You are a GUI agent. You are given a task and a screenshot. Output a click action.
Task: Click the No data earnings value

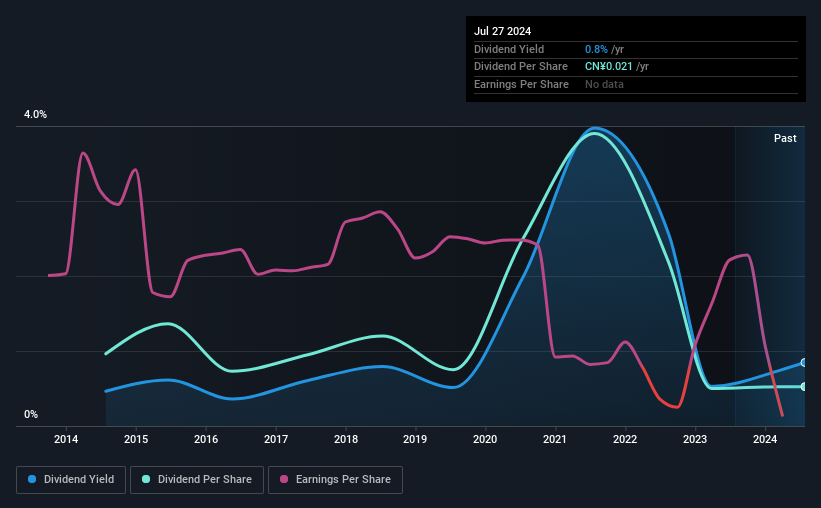click(604, 84)
